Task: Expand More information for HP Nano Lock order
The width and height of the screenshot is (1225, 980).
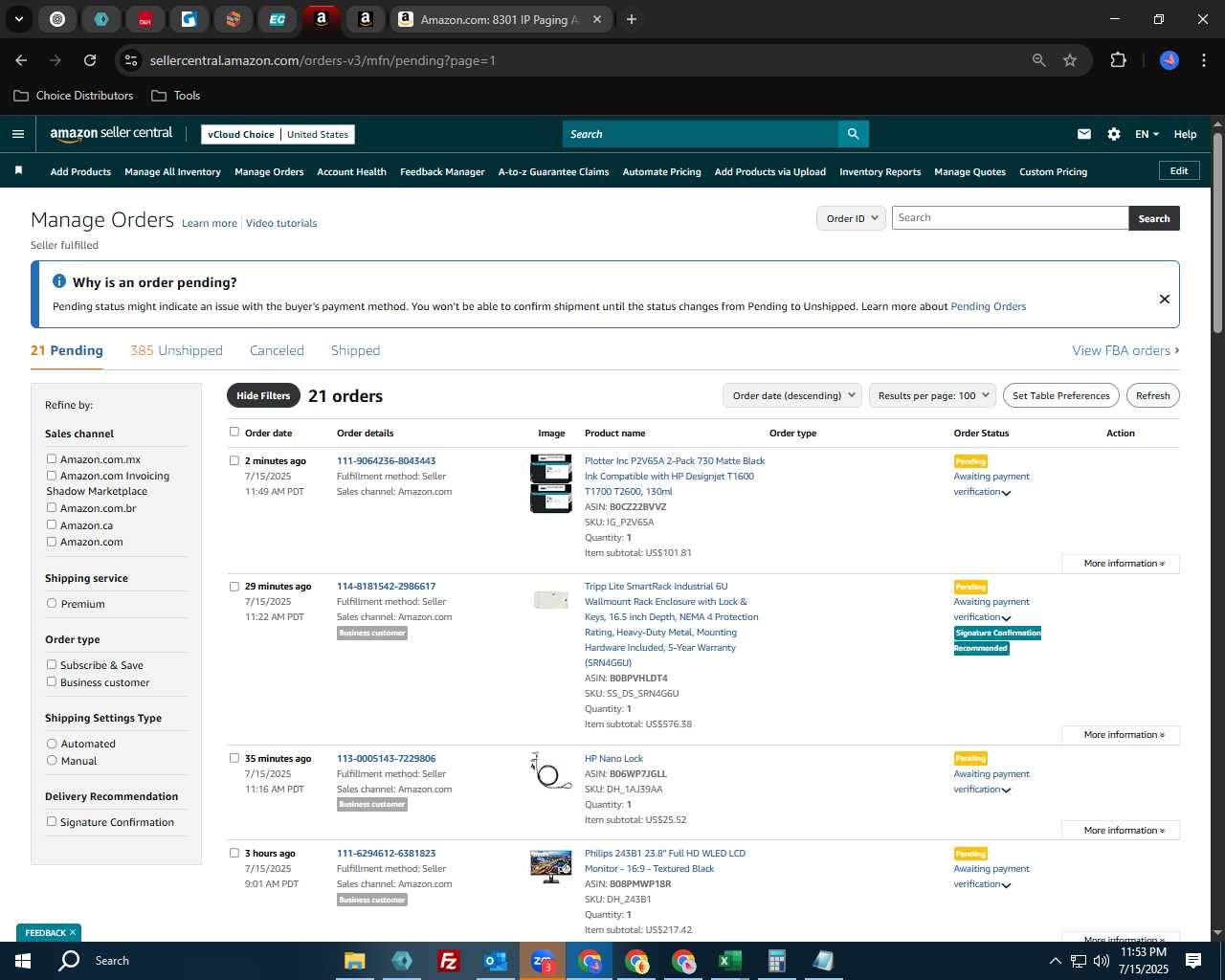Action: click(1121, 830)
